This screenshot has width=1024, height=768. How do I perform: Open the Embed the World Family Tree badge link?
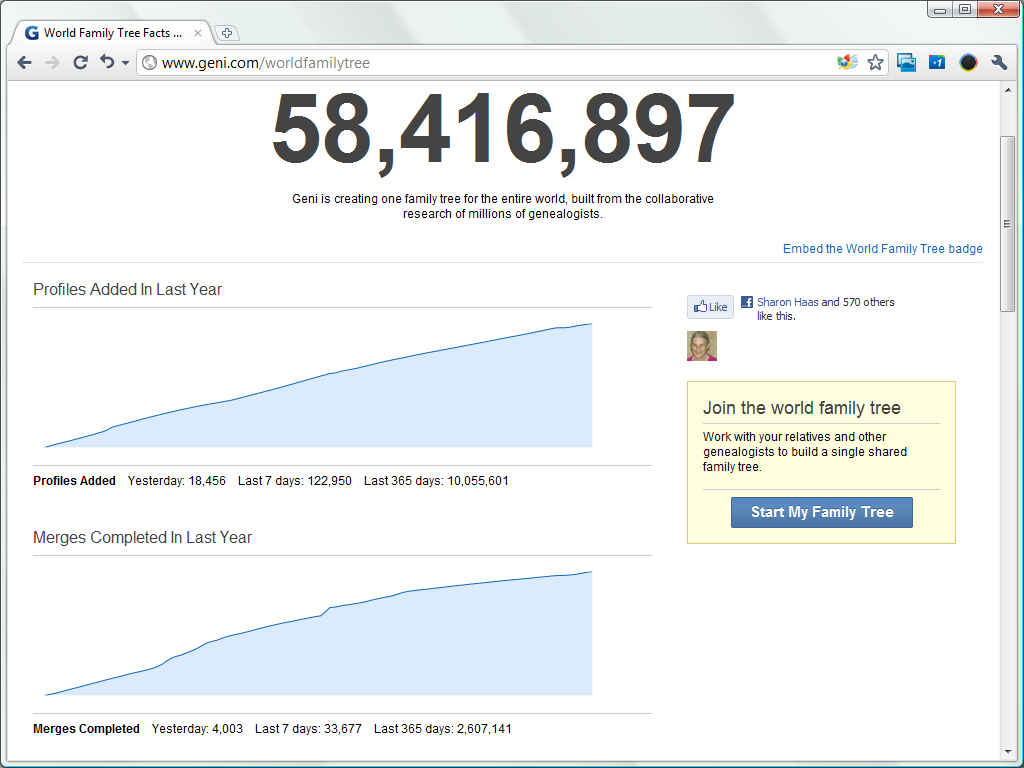click(x=882, y=249)
